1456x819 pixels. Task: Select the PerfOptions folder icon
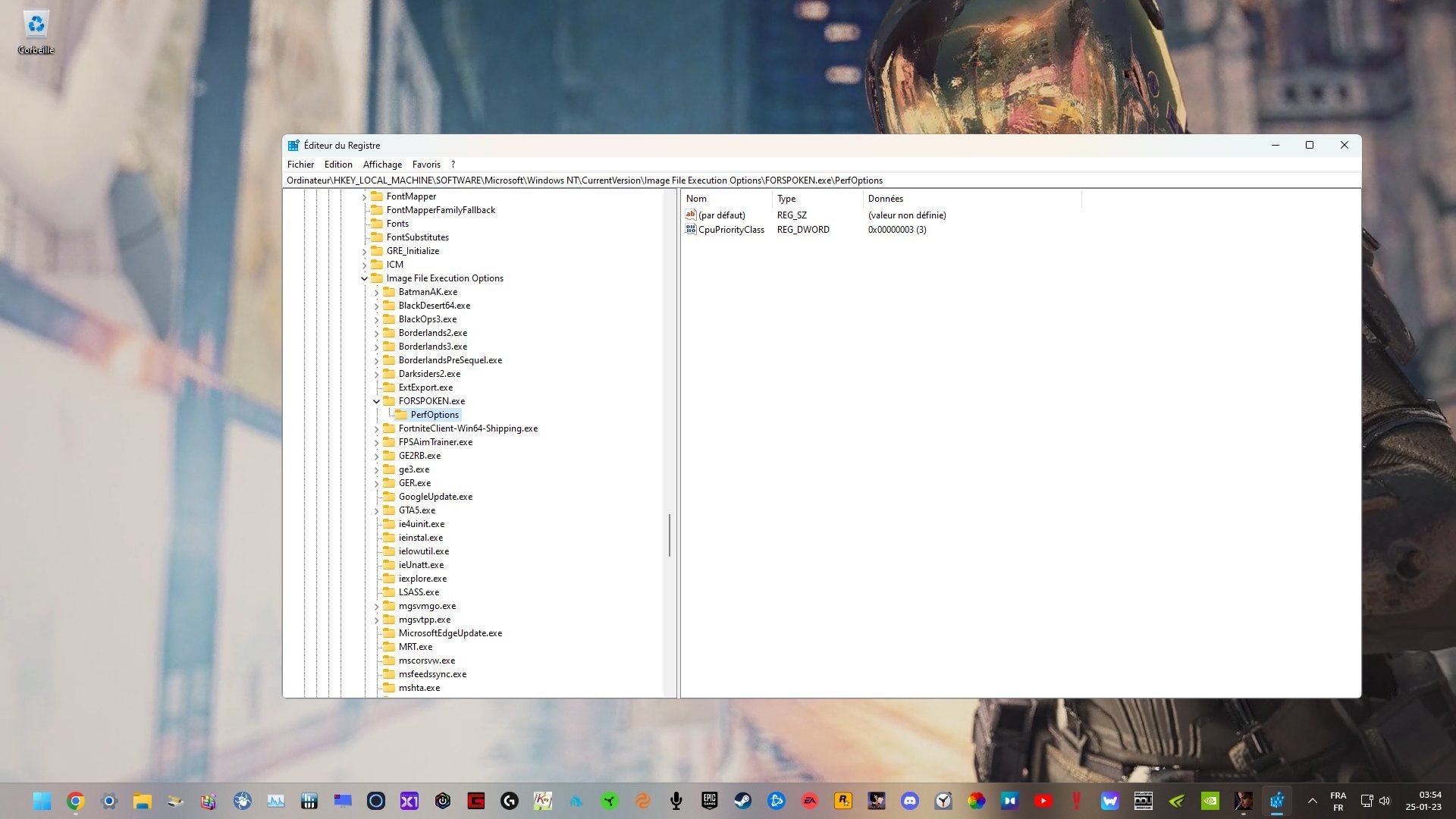pyautogui.click(x=401, y=415)
